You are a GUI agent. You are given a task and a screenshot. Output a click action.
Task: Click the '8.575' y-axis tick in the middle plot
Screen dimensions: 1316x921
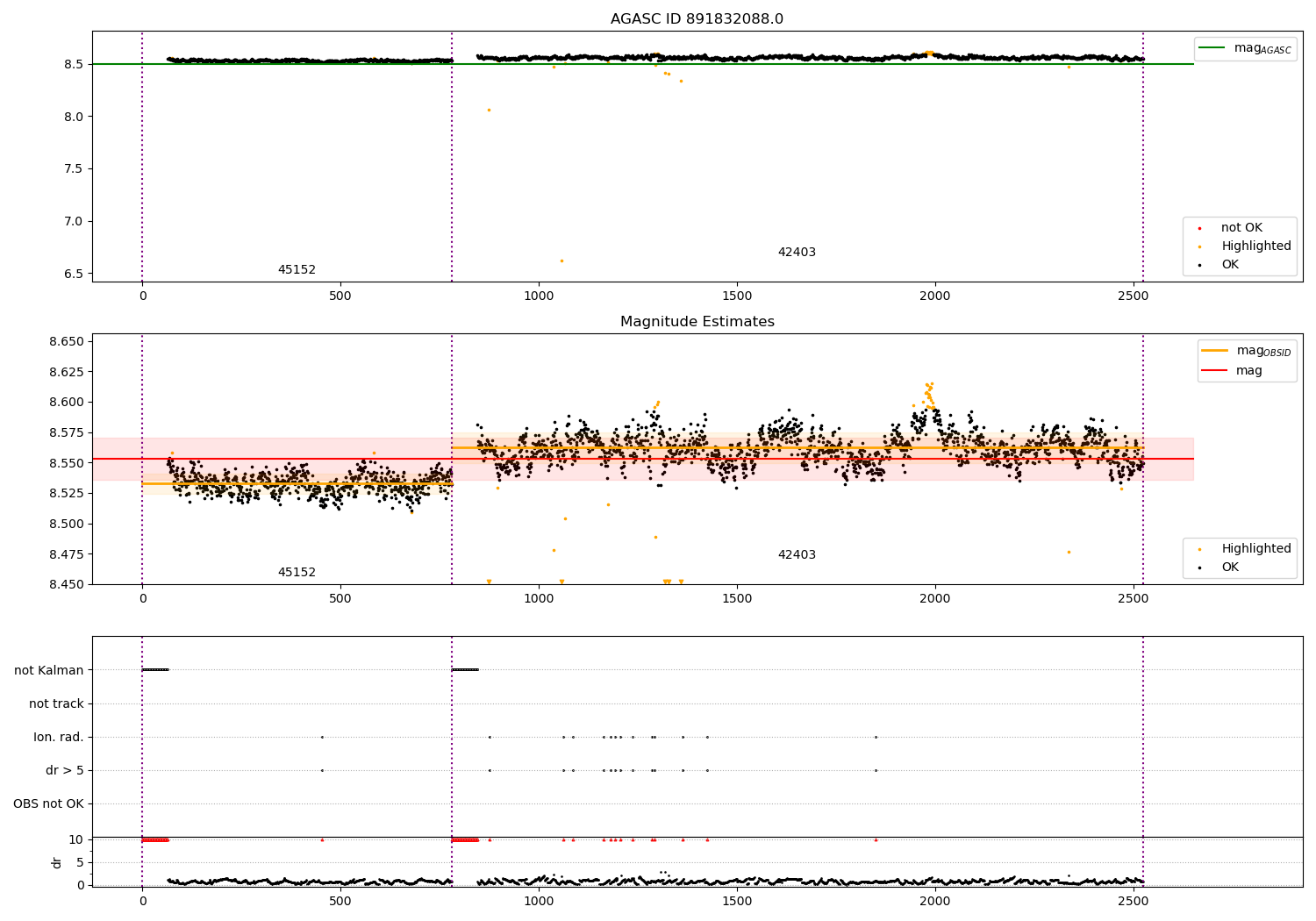pos(67,432)
